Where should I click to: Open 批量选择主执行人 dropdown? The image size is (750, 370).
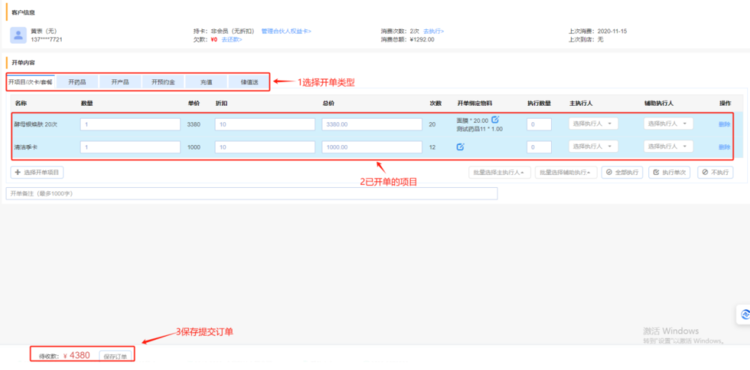tap(499, 173)
